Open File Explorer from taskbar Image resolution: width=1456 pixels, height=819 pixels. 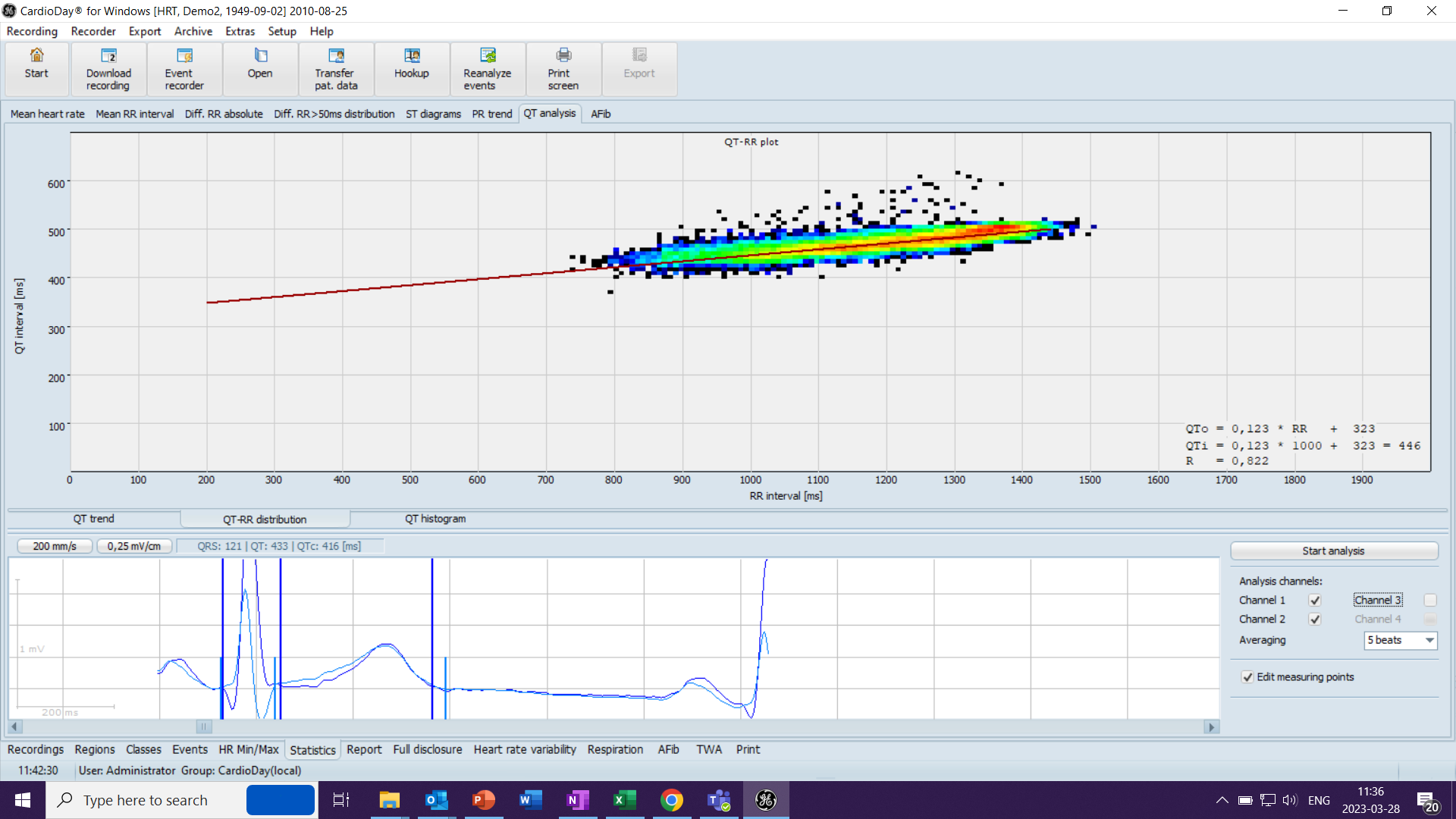point(390,800)
